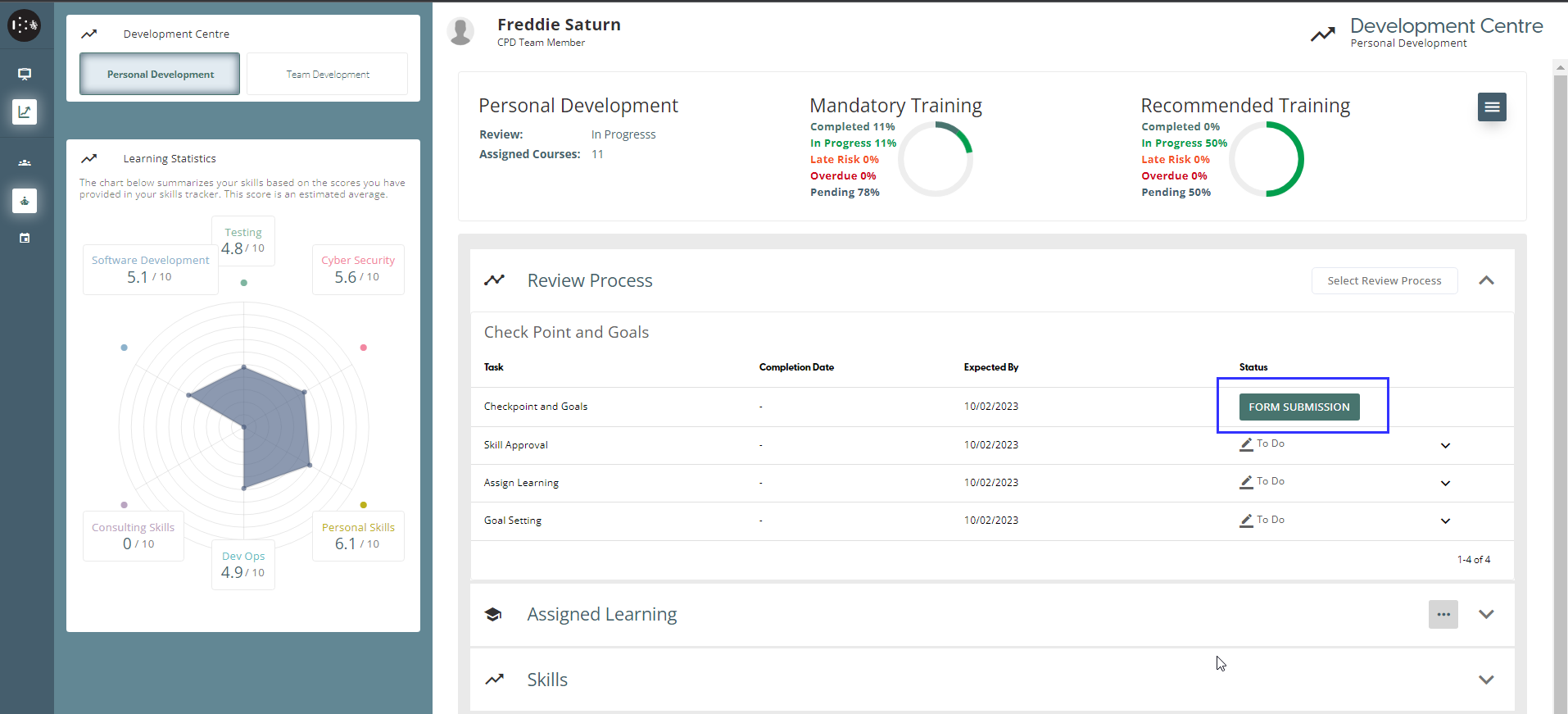Click Freddie Saturn's profile avatar
The image size is (1568, 714).
click(x=461, y=32)
